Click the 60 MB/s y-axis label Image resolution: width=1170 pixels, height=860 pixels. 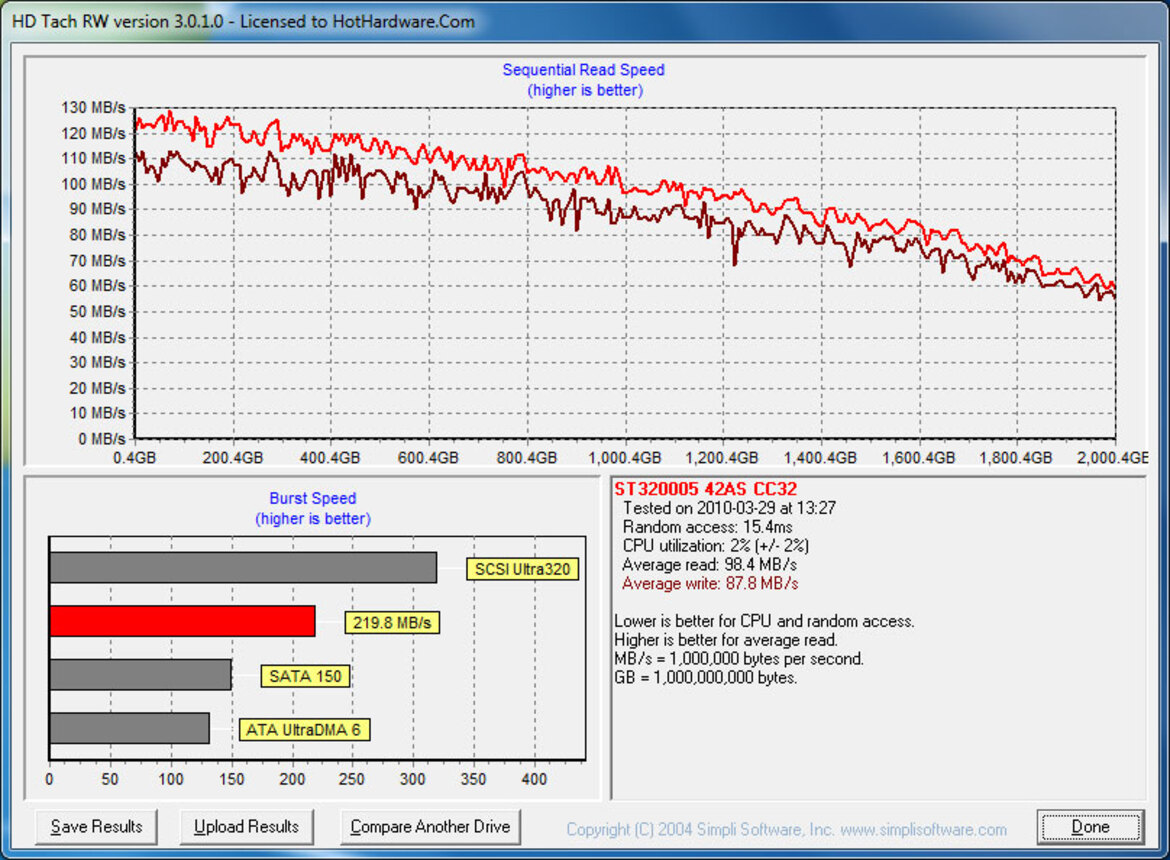[x=97, y=286]
